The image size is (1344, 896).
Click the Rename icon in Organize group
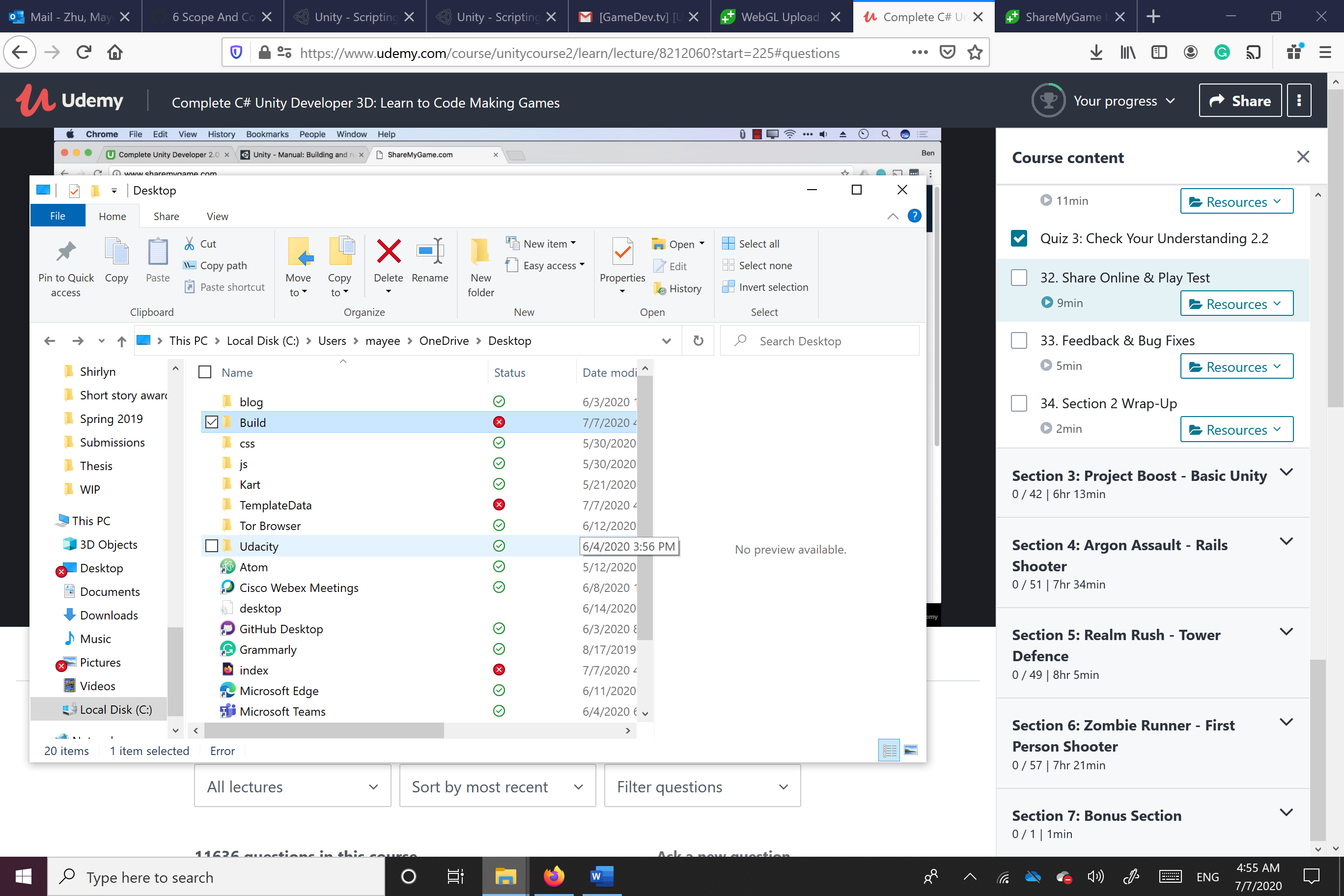(x=430, y=252)
